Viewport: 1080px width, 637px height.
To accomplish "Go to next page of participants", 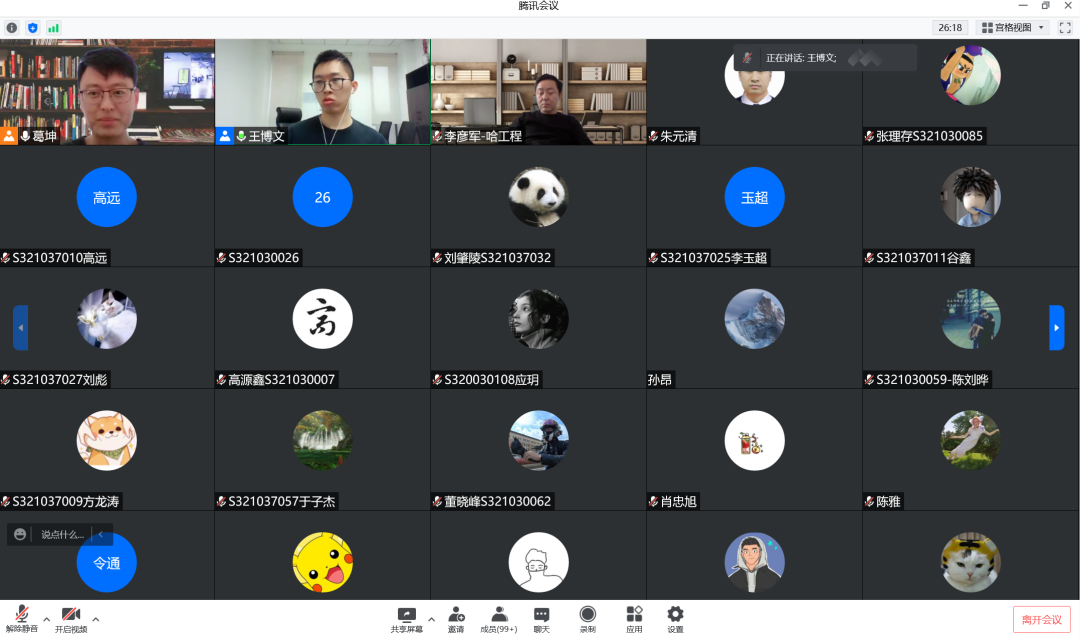I will 1056,327.
